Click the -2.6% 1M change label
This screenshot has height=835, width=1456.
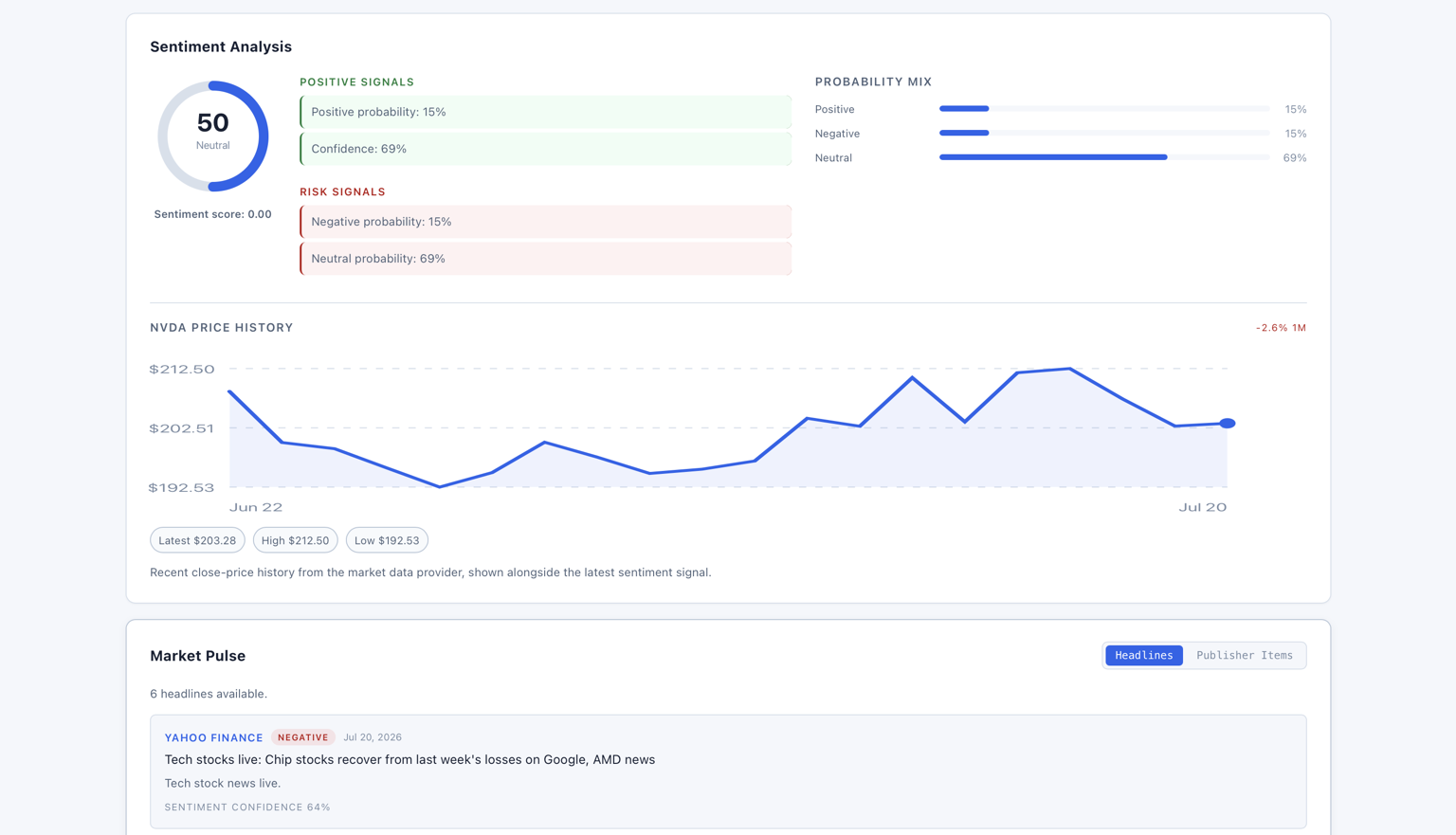(1281, 328)
